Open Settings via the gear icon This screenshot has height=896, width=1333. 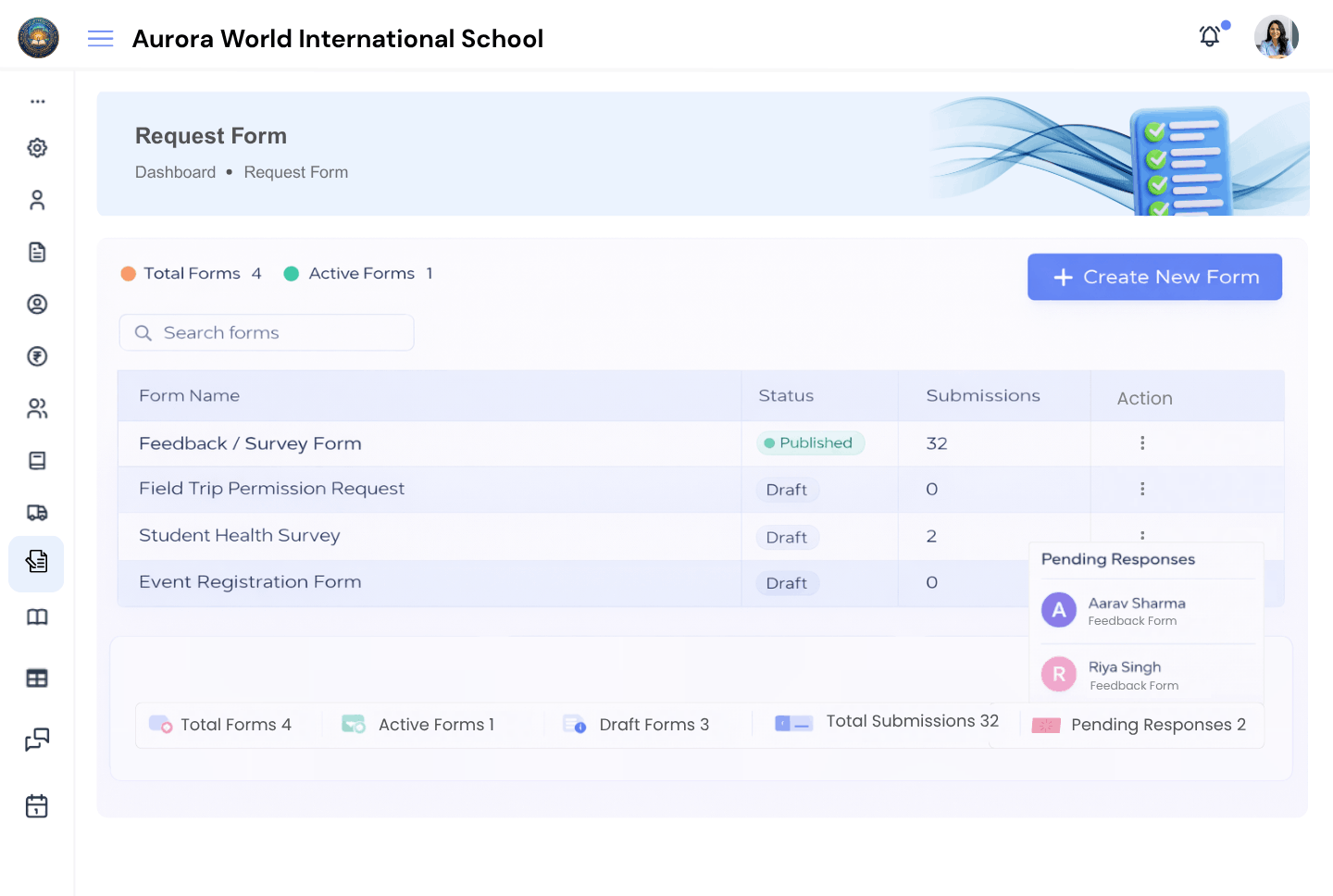click(x=36, y=147)
